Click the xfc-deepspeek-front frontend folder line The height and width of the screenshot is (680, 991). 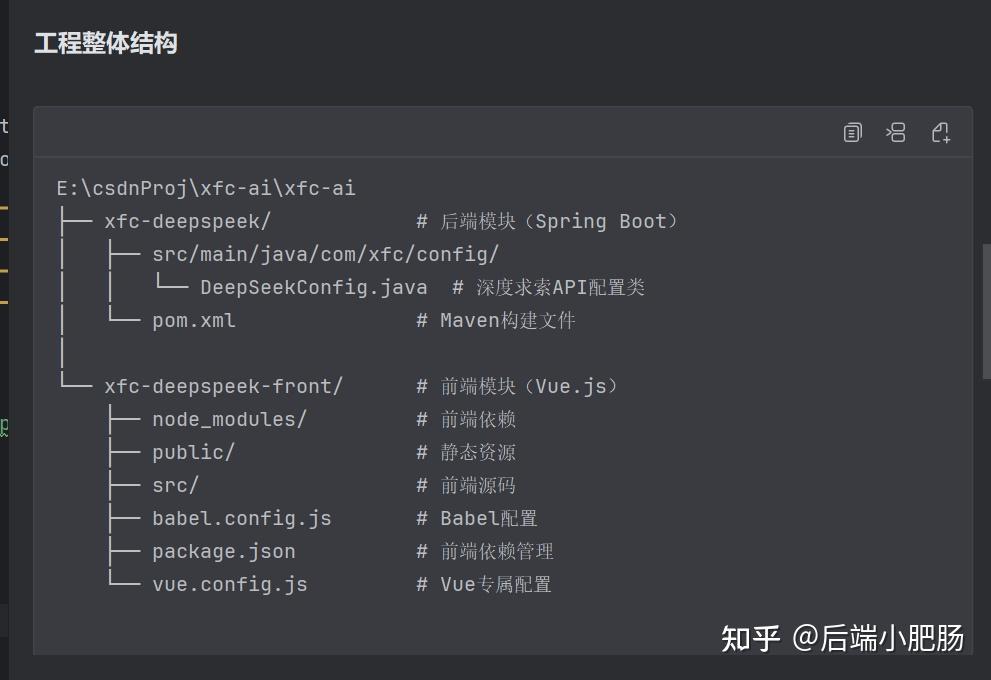pos(224,386)
